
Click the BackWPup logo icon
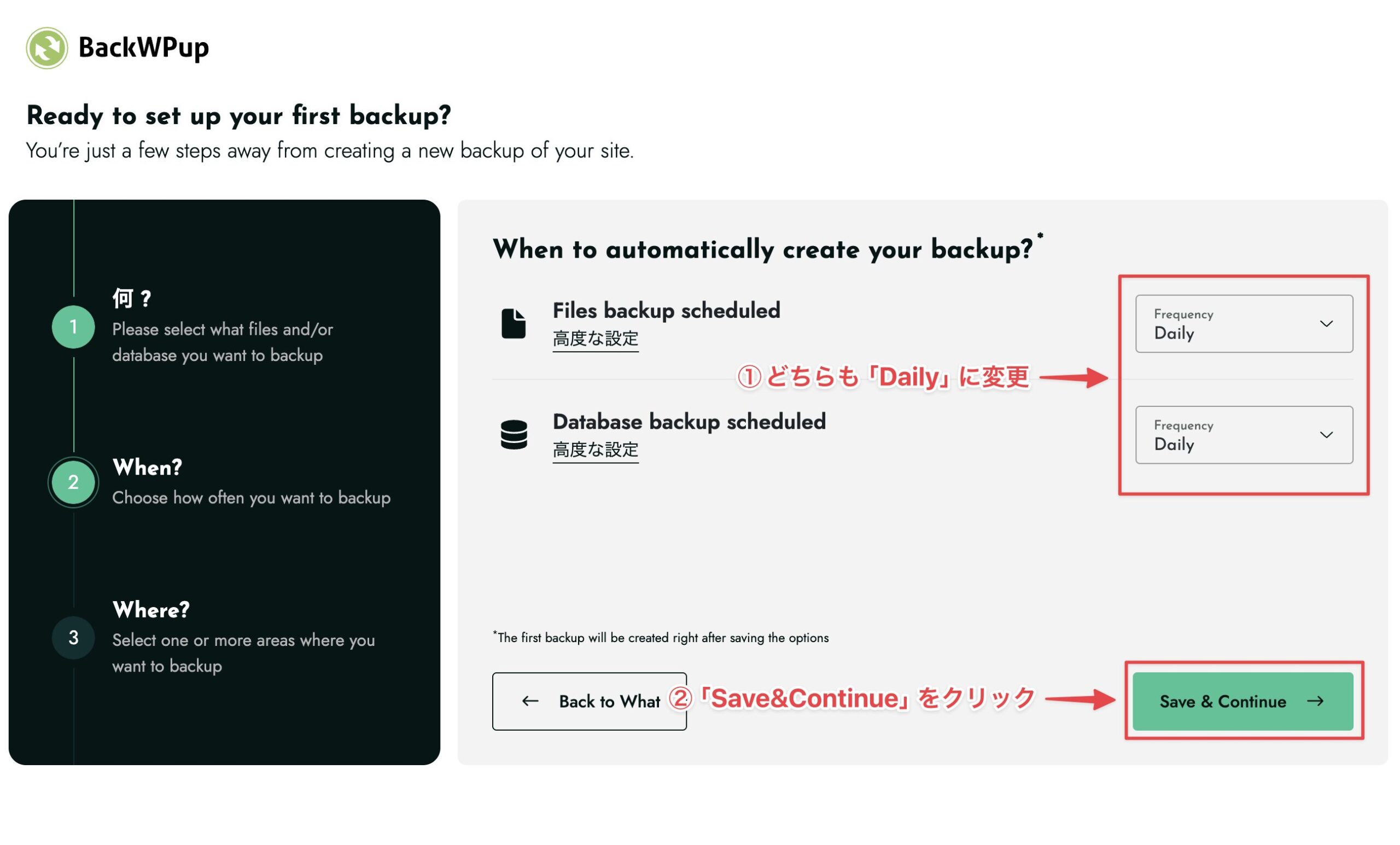pyautogui.click(x=47, y=48)
